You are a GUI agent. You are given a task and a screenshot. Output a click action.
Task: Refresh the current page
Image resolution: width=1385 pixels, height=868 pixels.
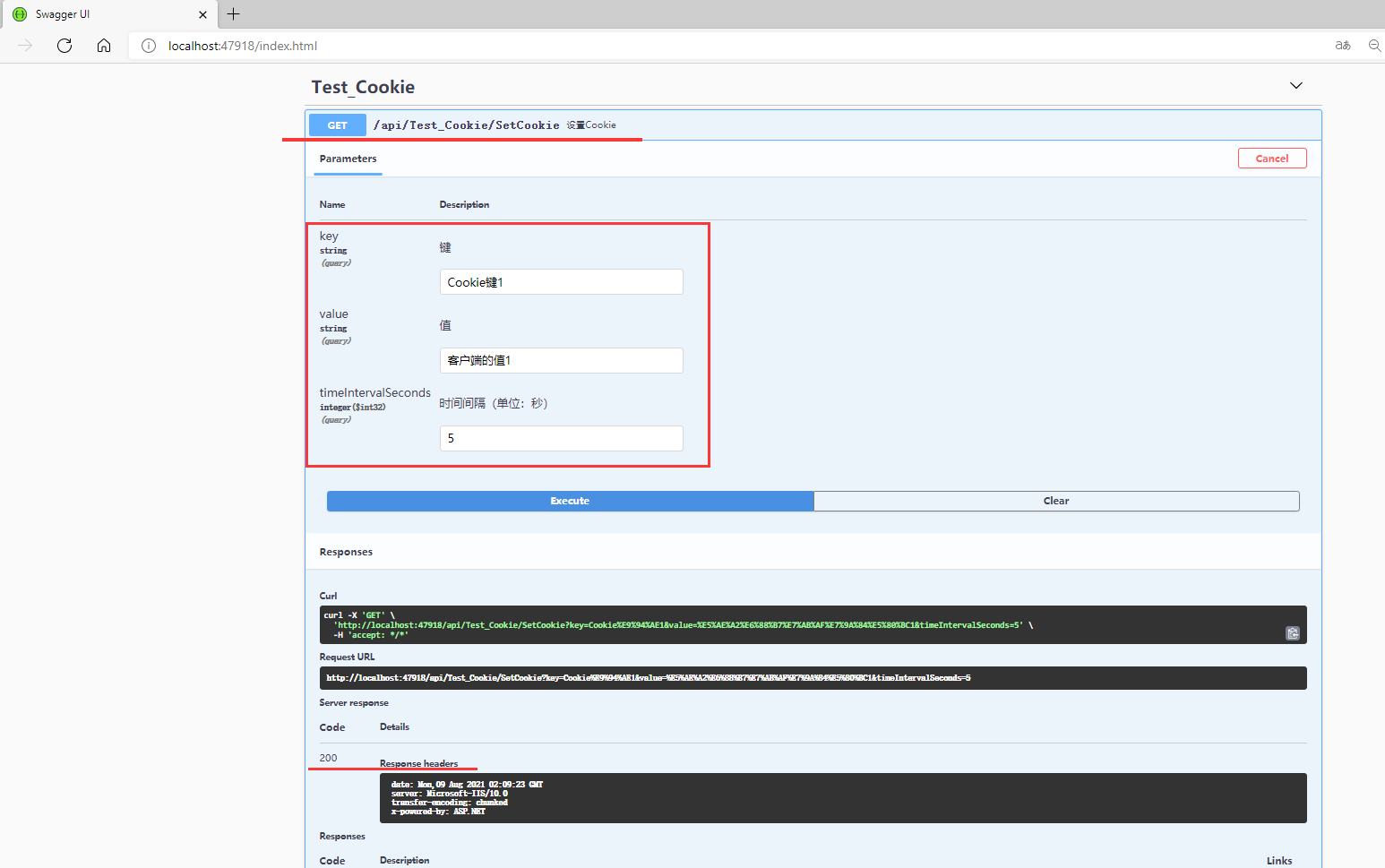tap(64, 46)
